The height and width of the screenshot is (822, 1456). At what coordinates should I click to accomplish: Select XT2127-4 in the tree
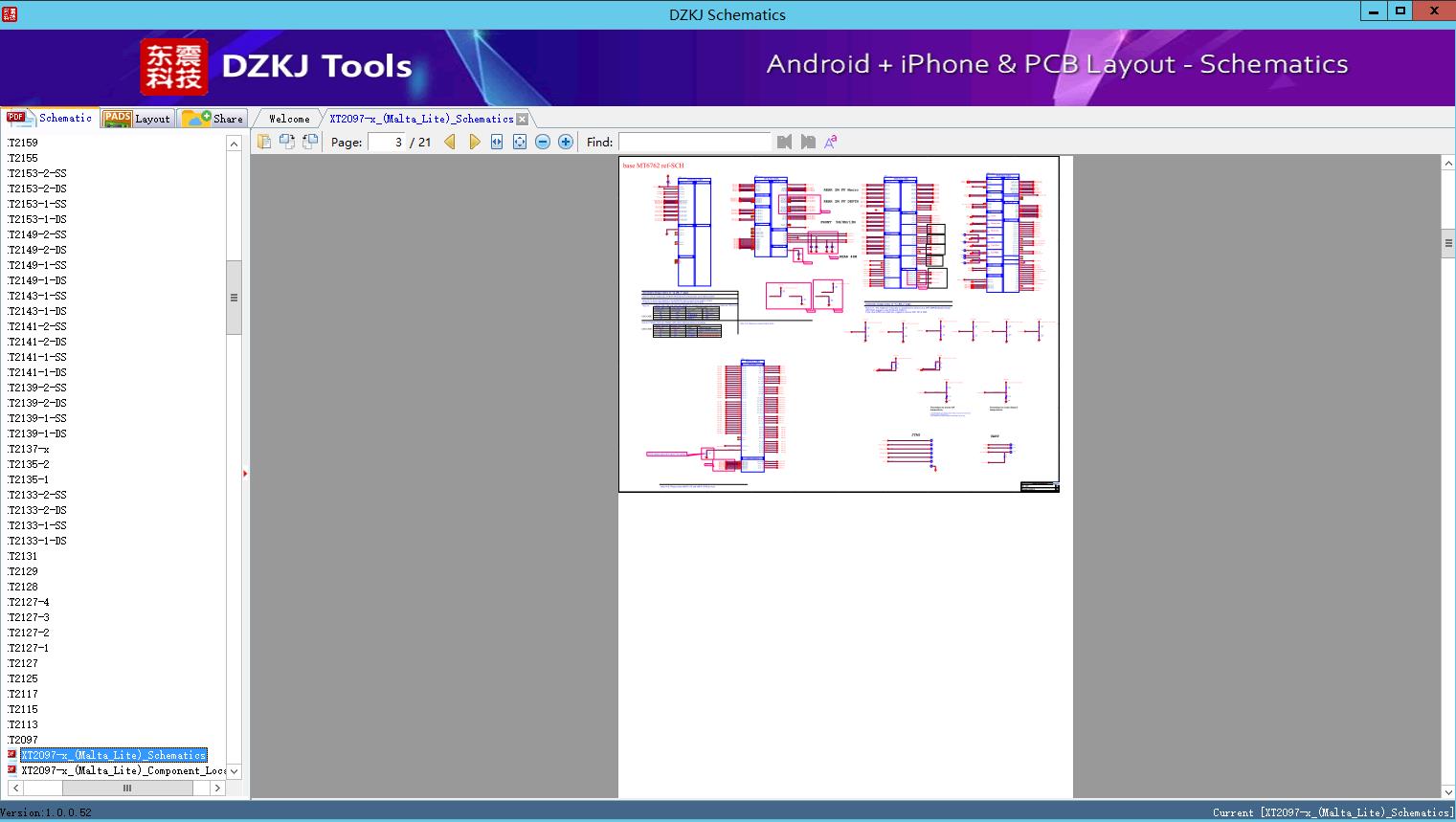click(x=28, y=602)
